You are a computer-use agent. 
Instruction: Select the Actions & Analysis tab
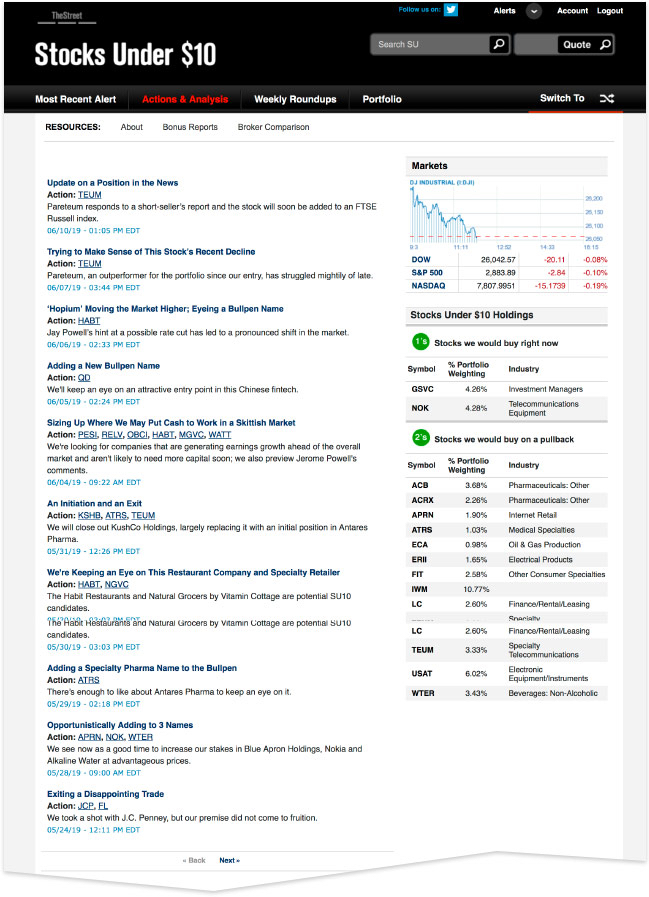pyautogui.click(x=185, y=99)
